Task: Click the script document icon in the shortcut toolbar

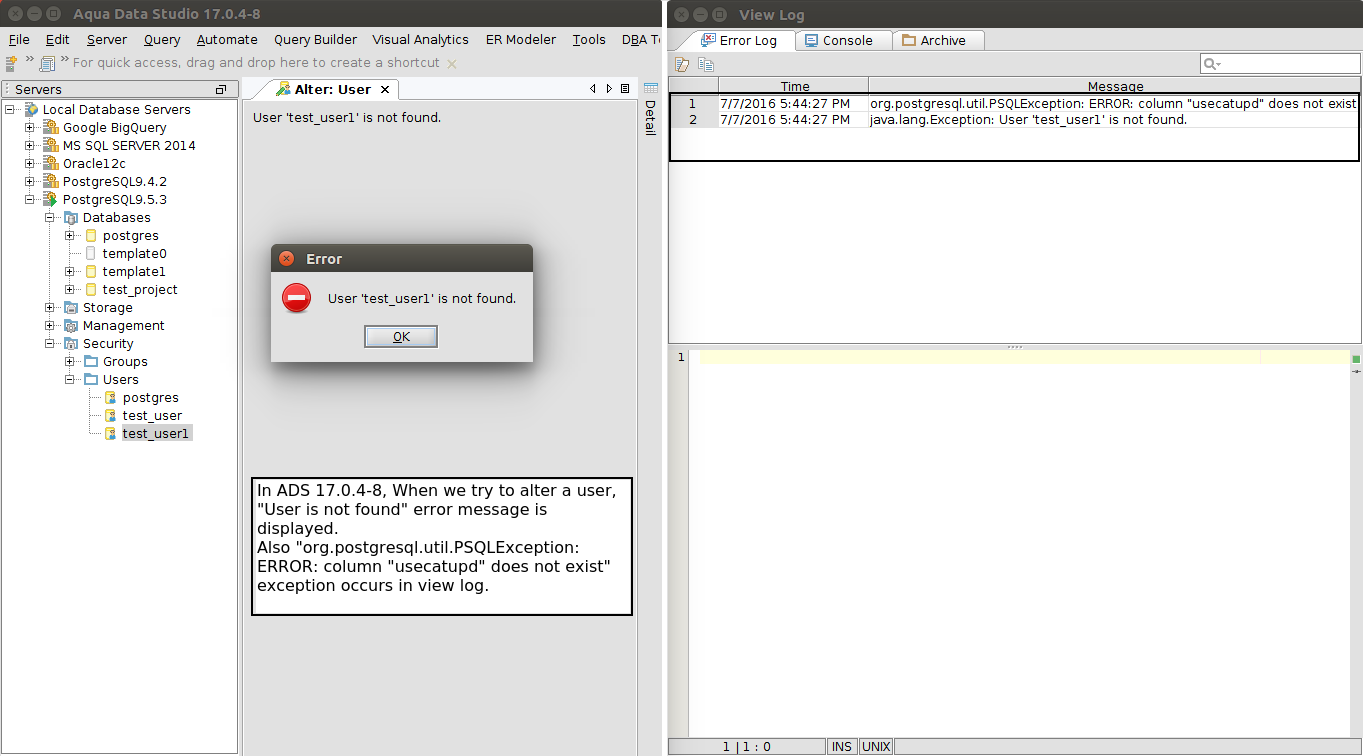Action: pos(47,63)
